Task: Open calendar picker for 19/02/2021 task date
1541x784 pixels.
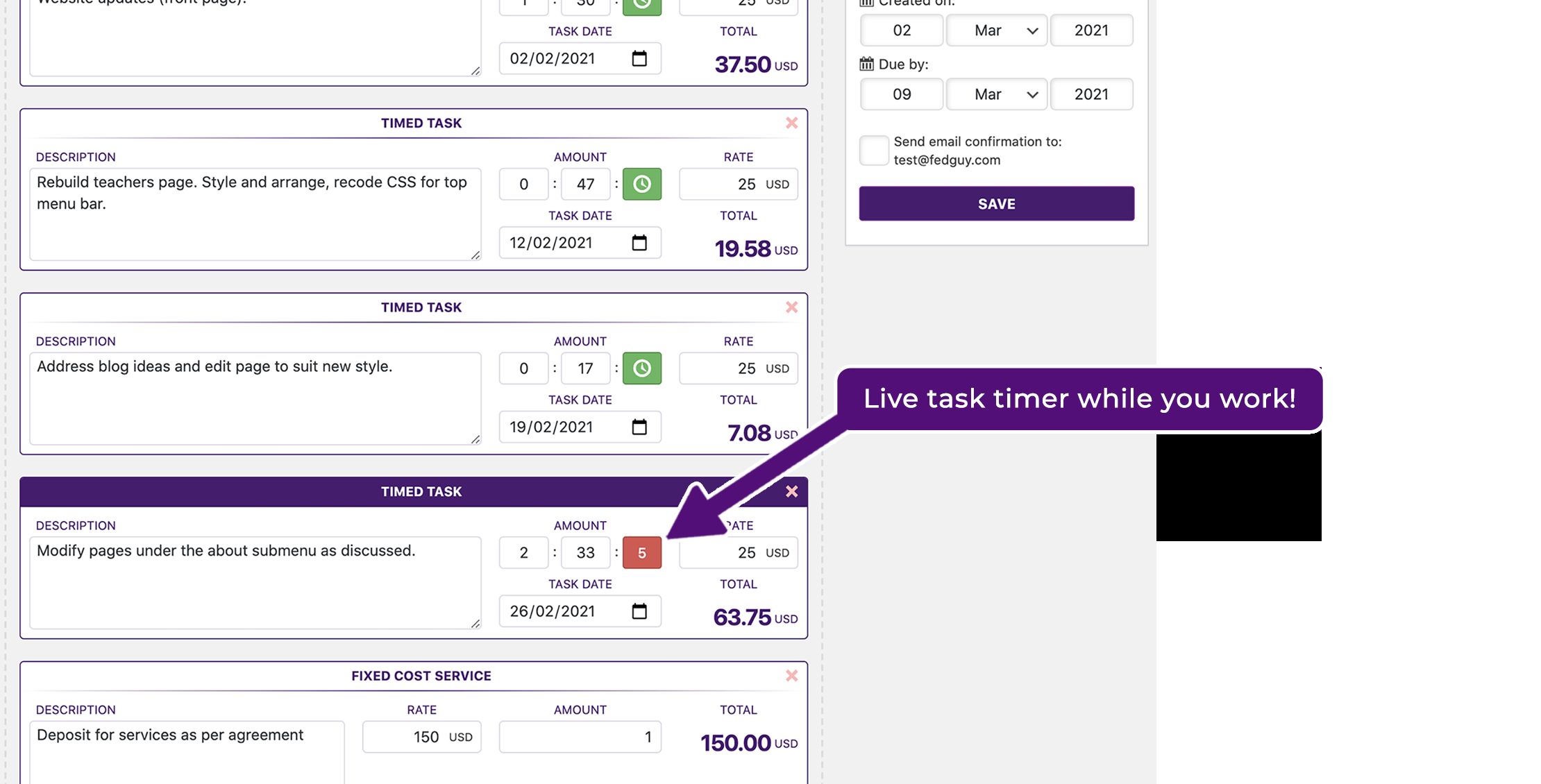Action: 639,427
